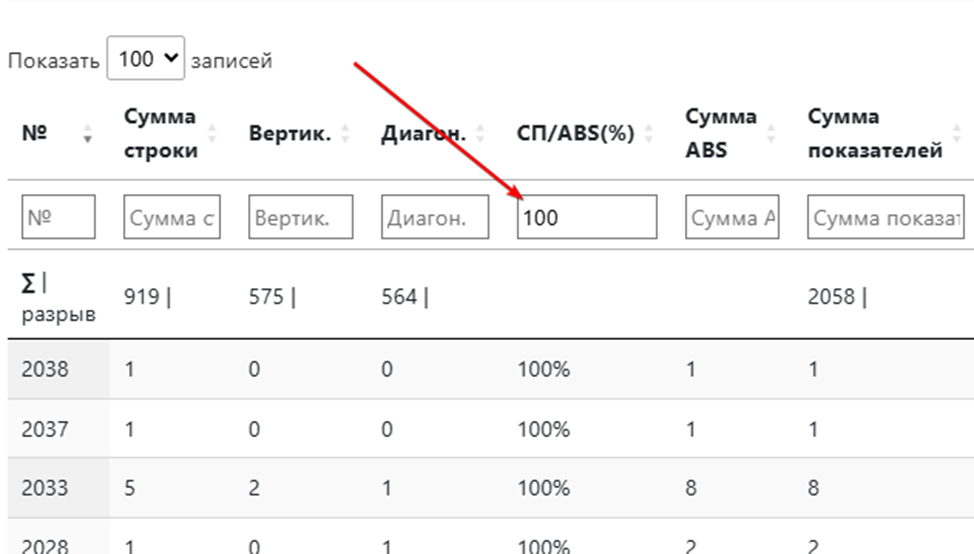Open the records-per-page dropdown showing 100
This screenshot has height=554, width=974.
[146, 60]
